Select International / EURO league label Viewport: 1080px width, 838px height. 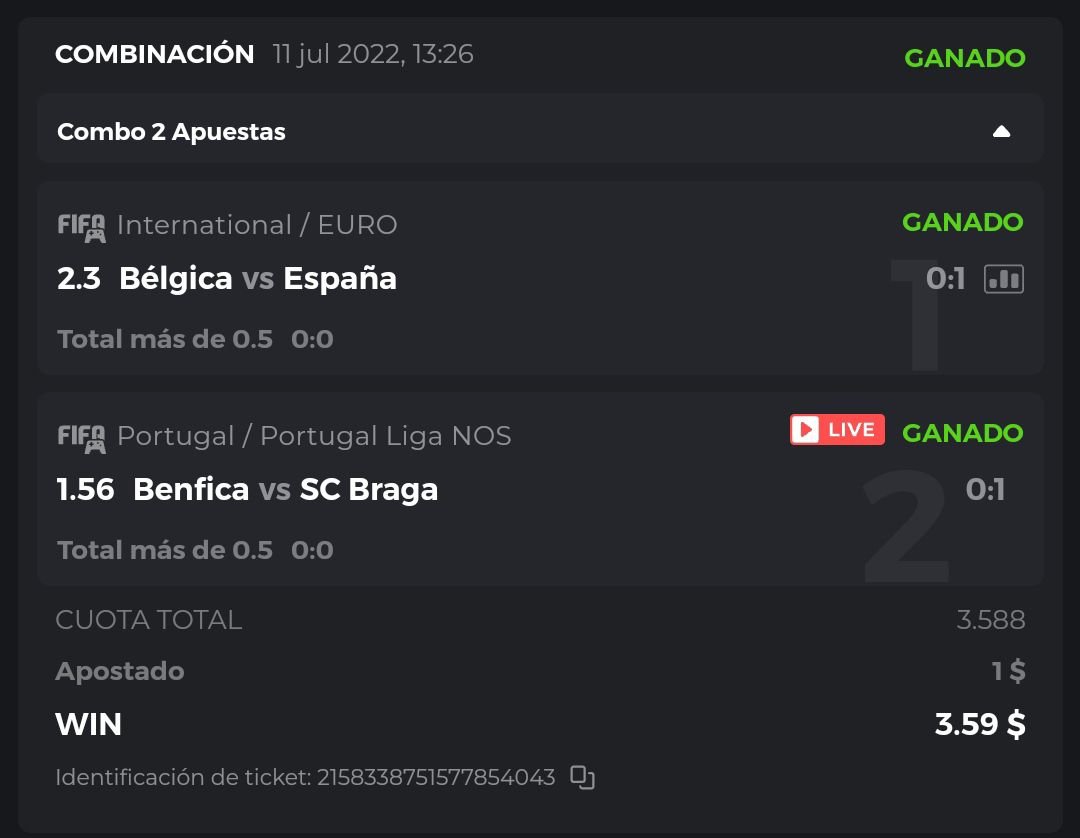click(257, 225)
